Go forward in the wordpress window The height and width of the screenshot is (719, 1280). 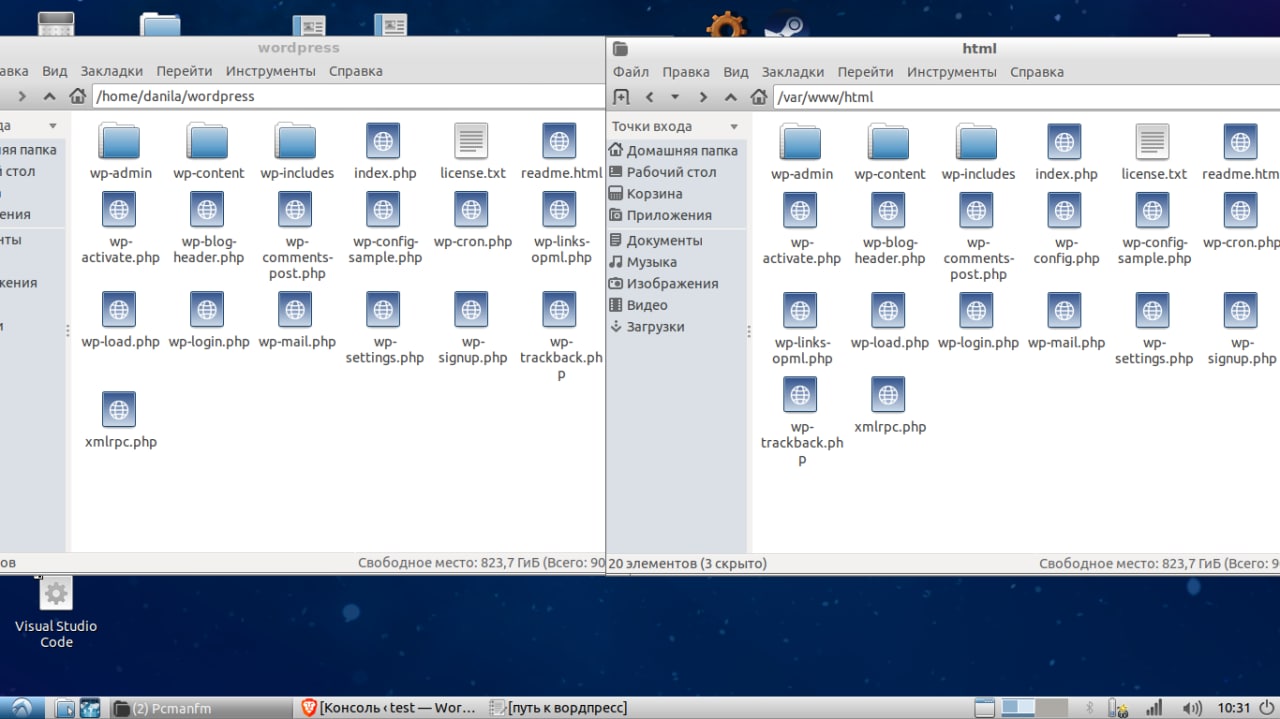pos(21,96)
